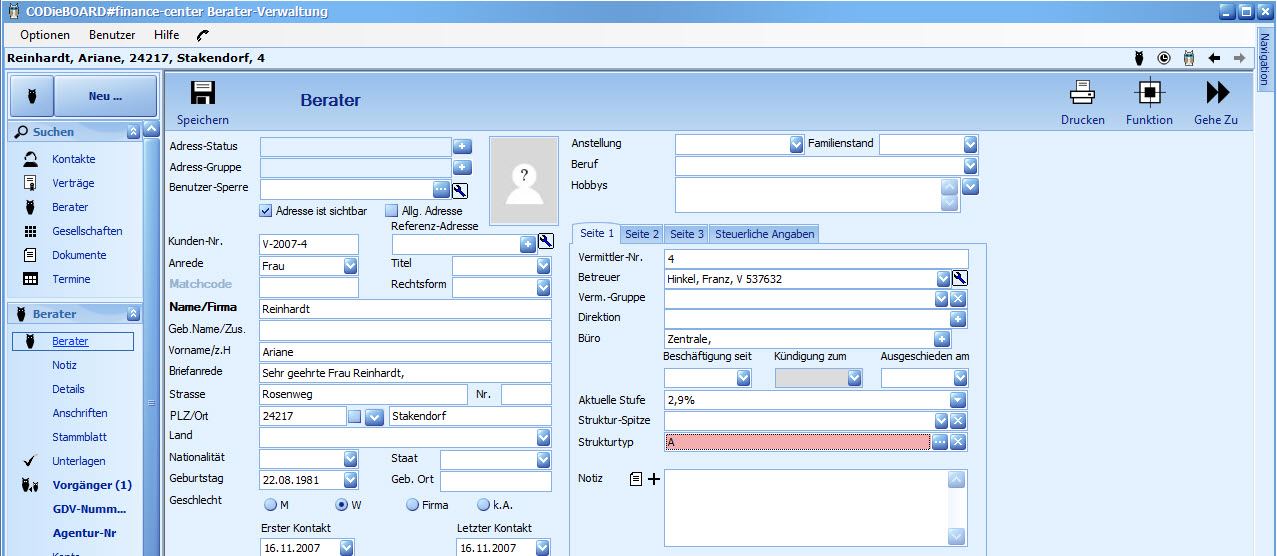1277x556 pixels.
Task: Select gender radio button W
Action: [341, 505]
